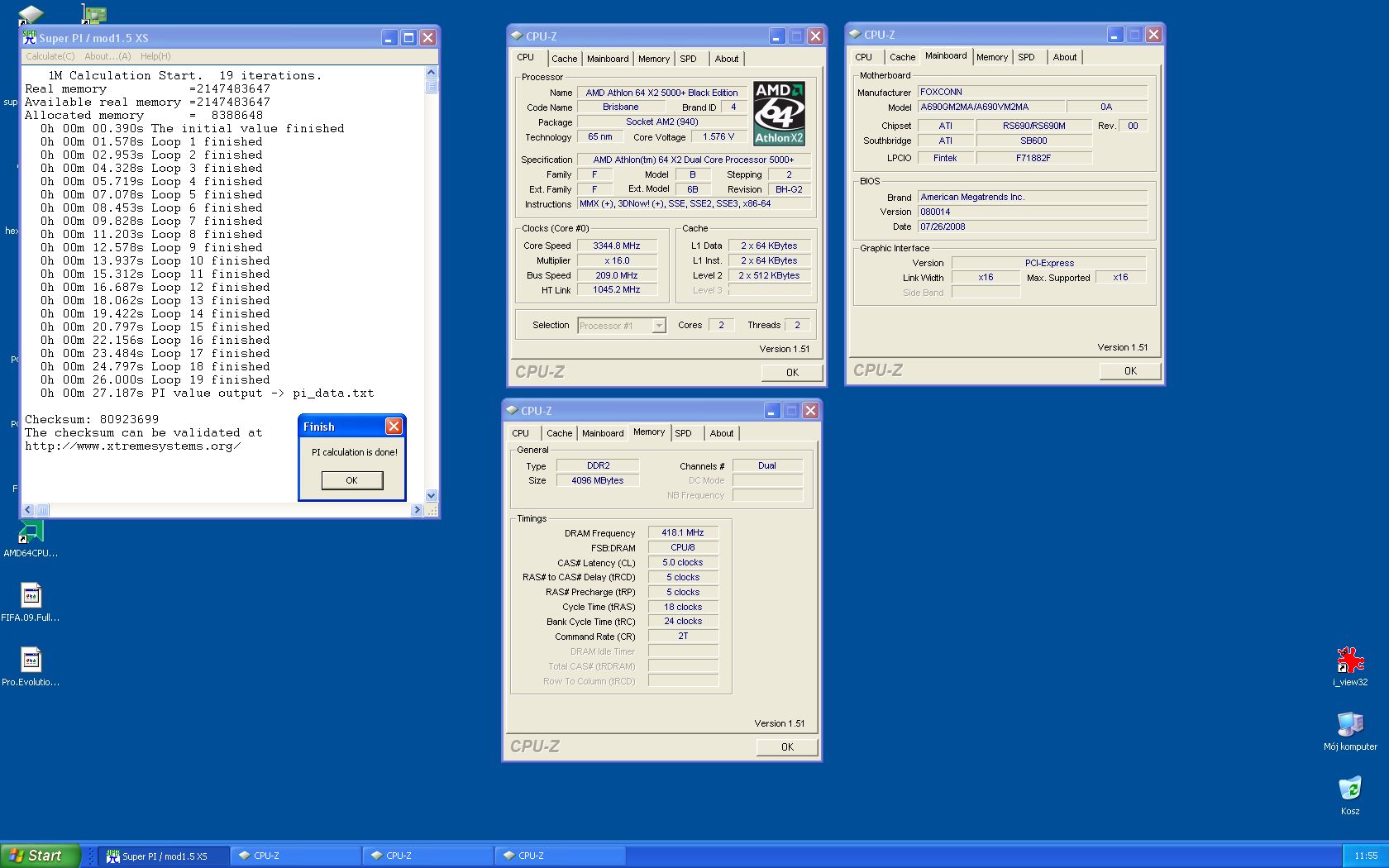This screenshot has height=868, width=1389.
Task: Click the system clock showing 11:55
Action: click(1366, 856)
